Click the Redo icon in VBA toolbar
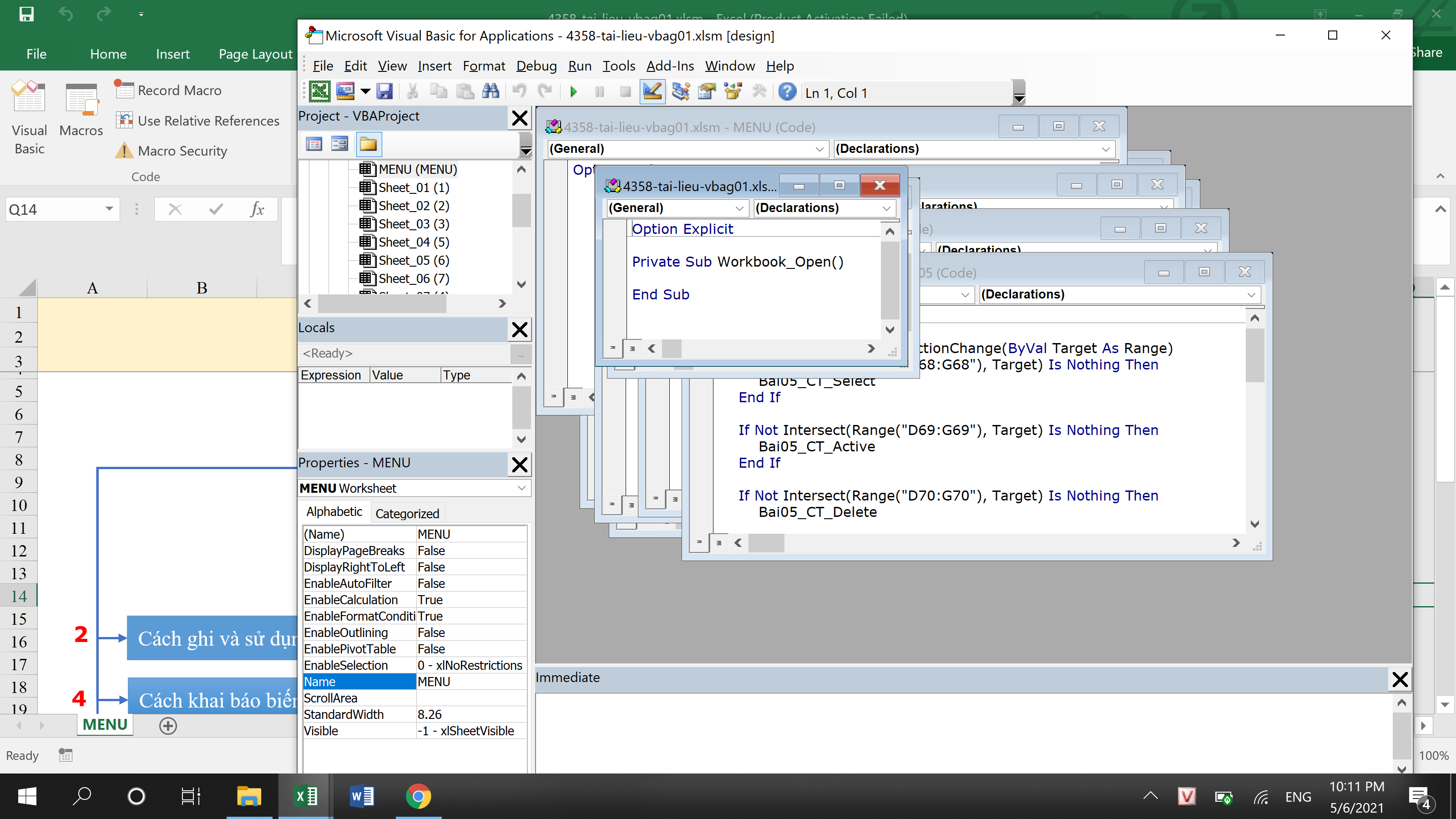The width and height of the screenshot is (1456, 819). coord(544,91)
